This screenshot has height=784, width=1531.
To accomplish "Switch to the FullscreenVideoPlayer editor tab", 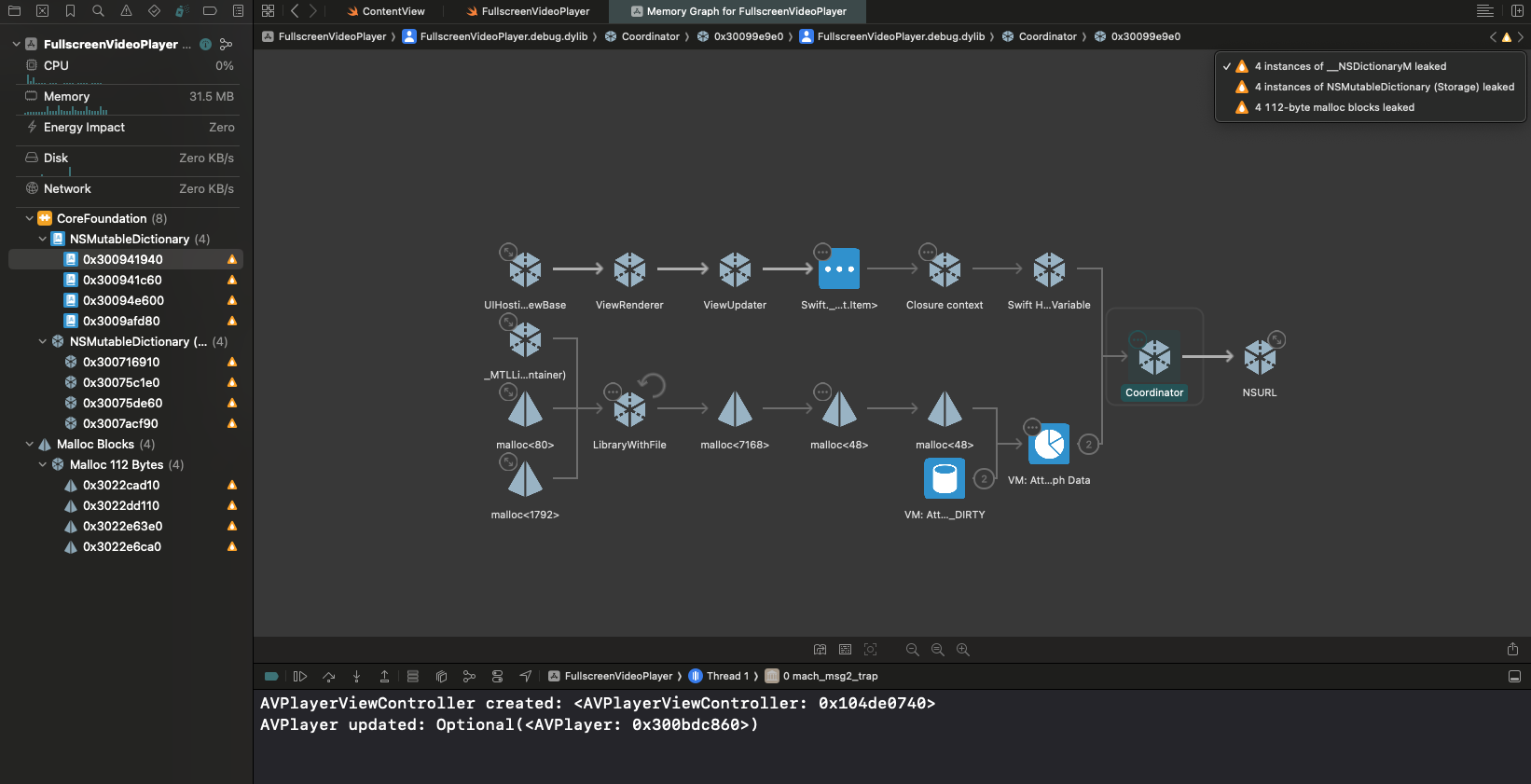I will point(534,11).
